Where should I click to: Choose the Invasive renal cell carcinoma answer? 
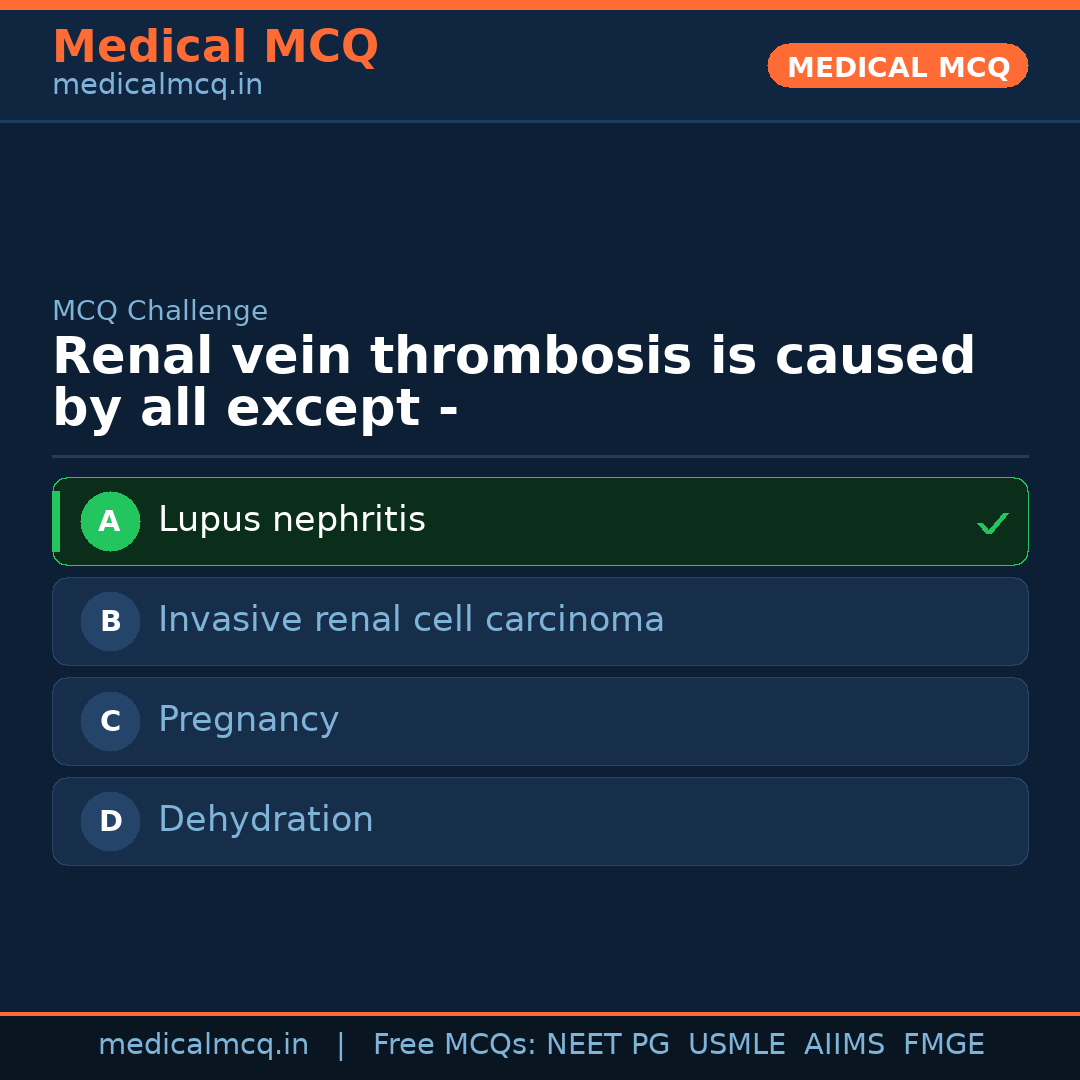(x=411, y=620)
